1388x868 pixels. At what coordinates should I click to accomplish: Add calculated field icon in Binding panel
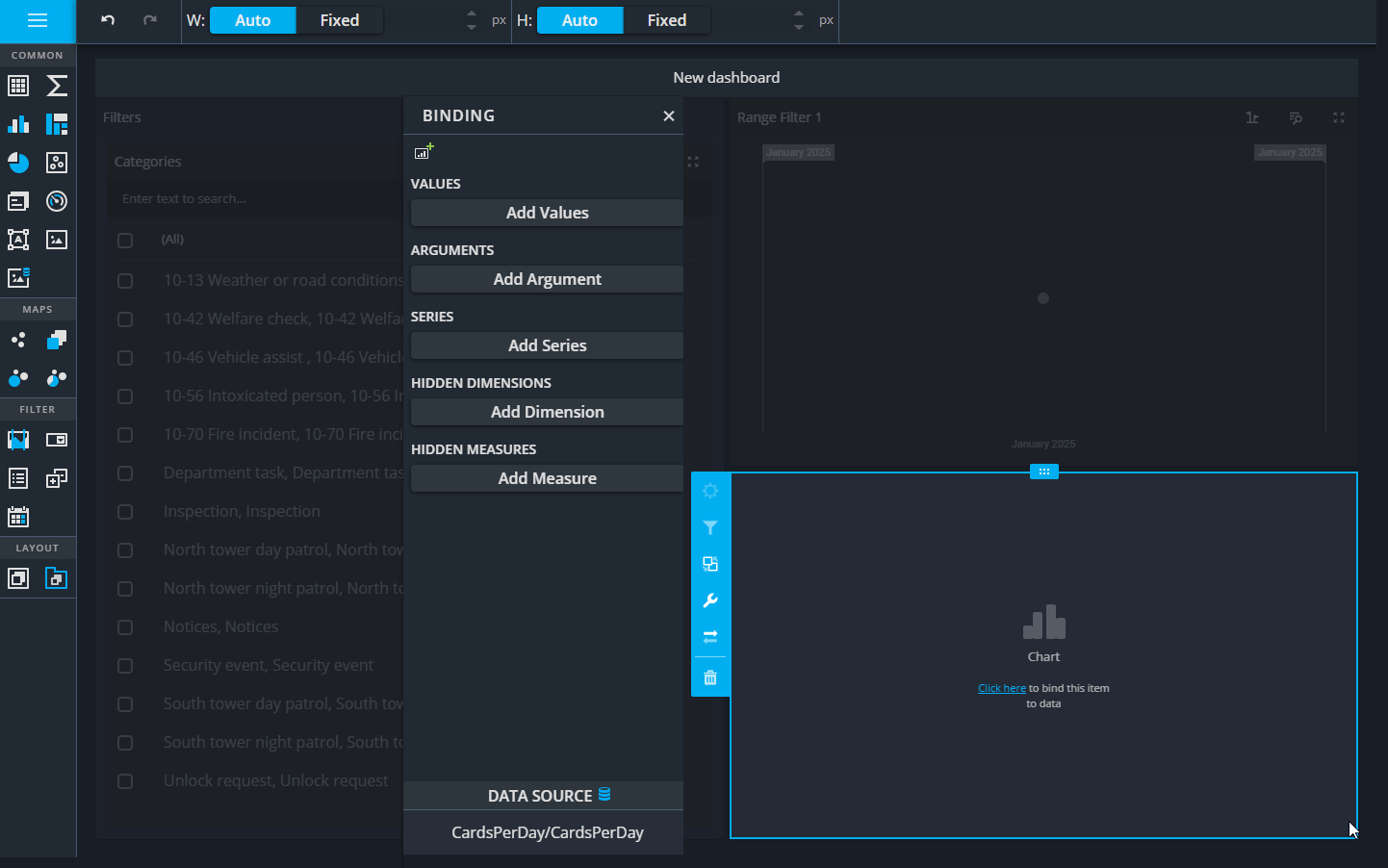(x=424, y=151)
